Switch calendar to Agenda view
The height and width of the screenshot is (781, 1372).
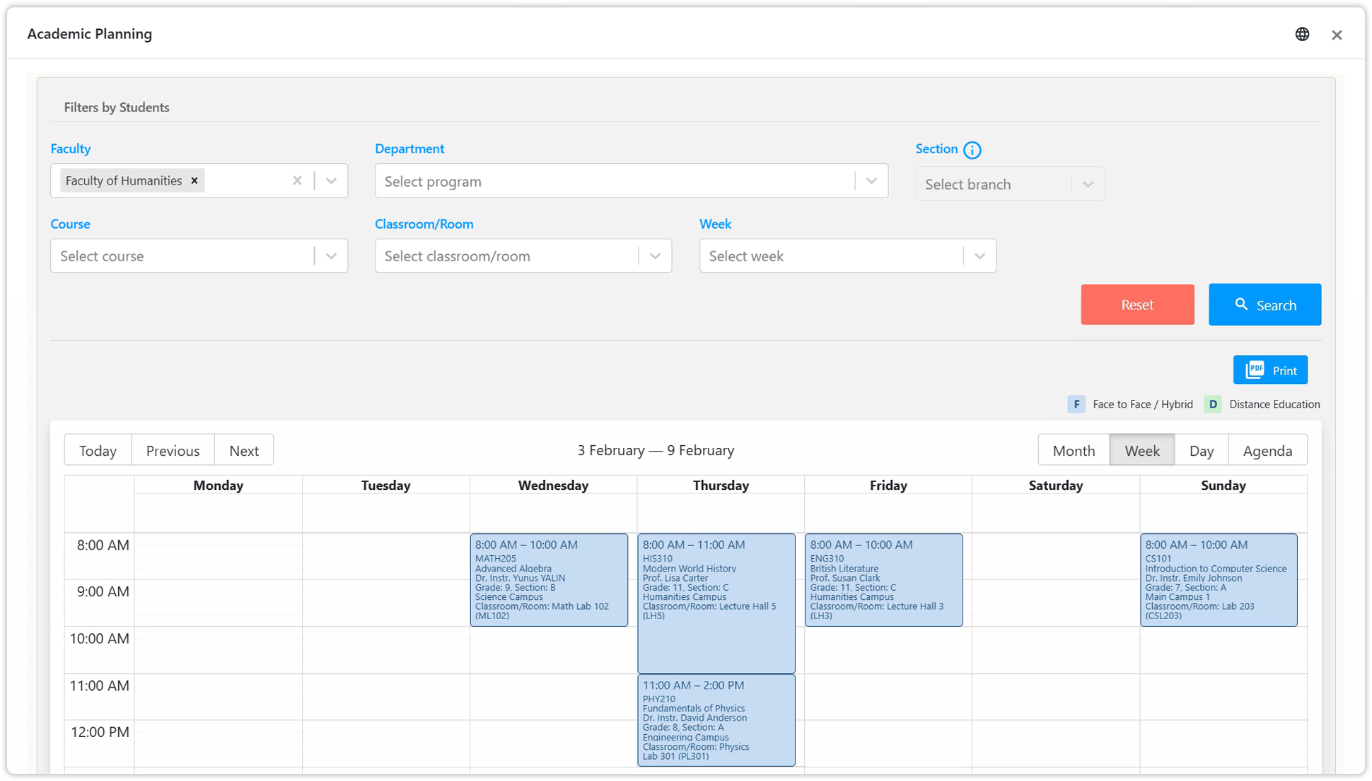1267,450
